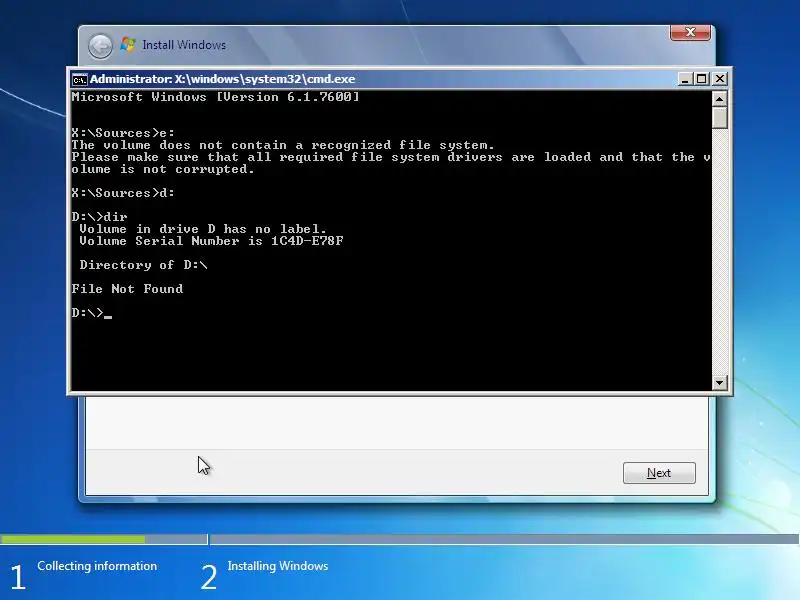Screen dimensions: 800x600
Task: Click 'The volume does not contain a recognized file system.'
Action: (x=283, y=145)
